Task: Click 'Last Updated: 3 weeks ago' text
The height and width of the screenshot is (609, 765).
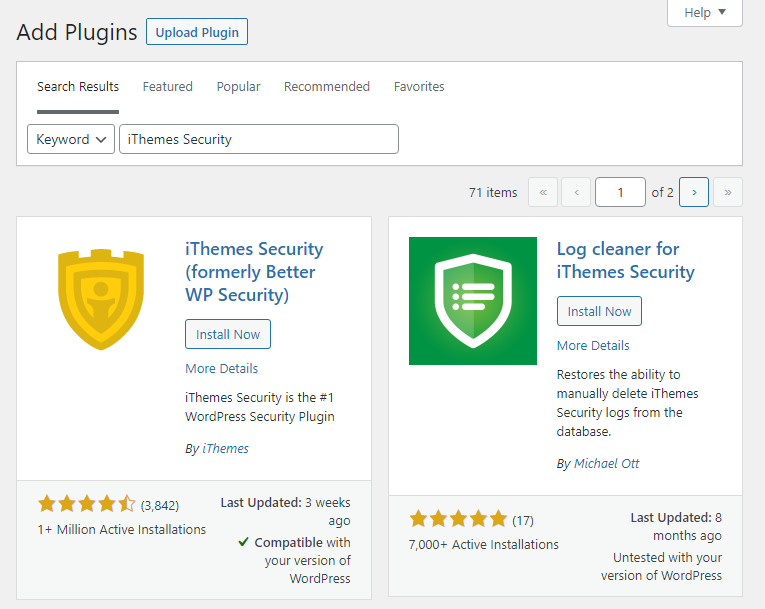Action: (285, 511)
